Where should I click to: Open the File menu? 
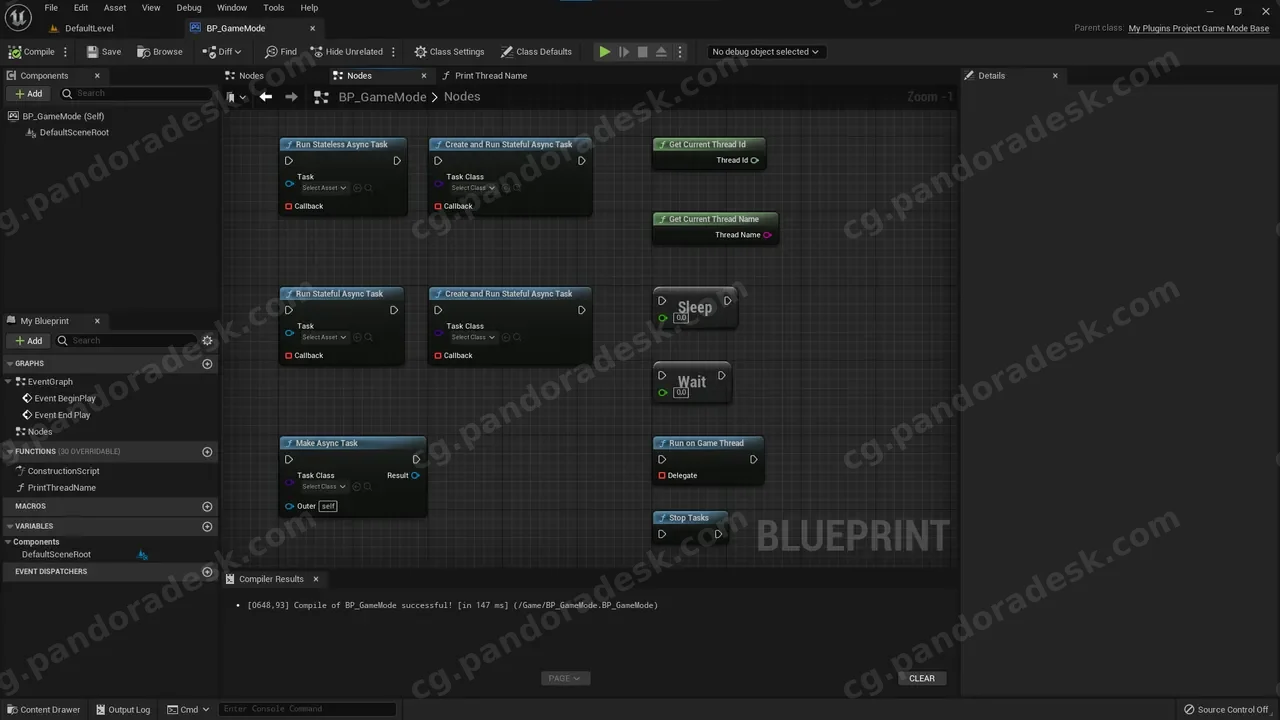[51, 8]
